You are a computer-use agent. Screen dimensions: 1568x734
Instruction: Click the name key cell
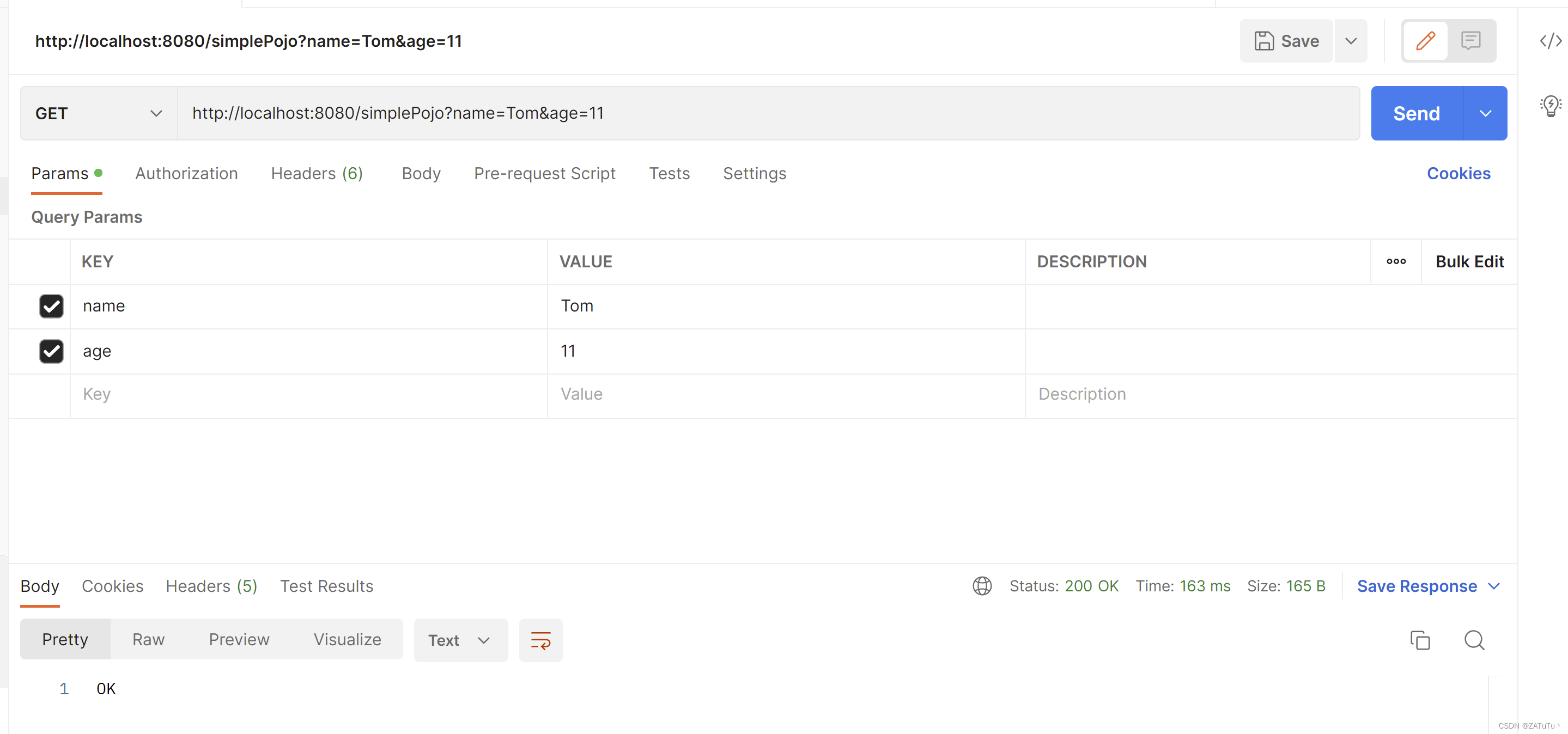308,306
